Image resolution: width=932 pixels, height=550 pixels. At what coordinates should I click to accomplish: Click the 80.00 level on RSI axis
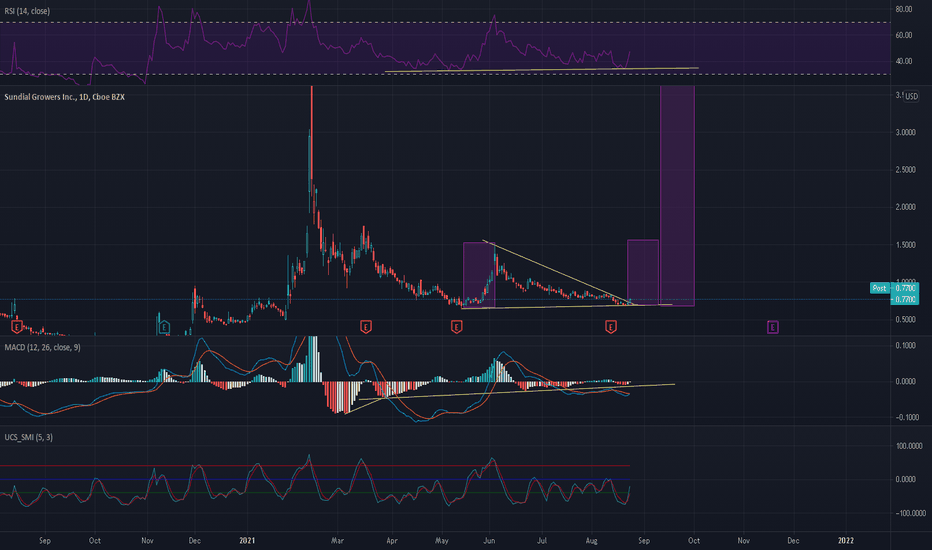tap(903, 10)
